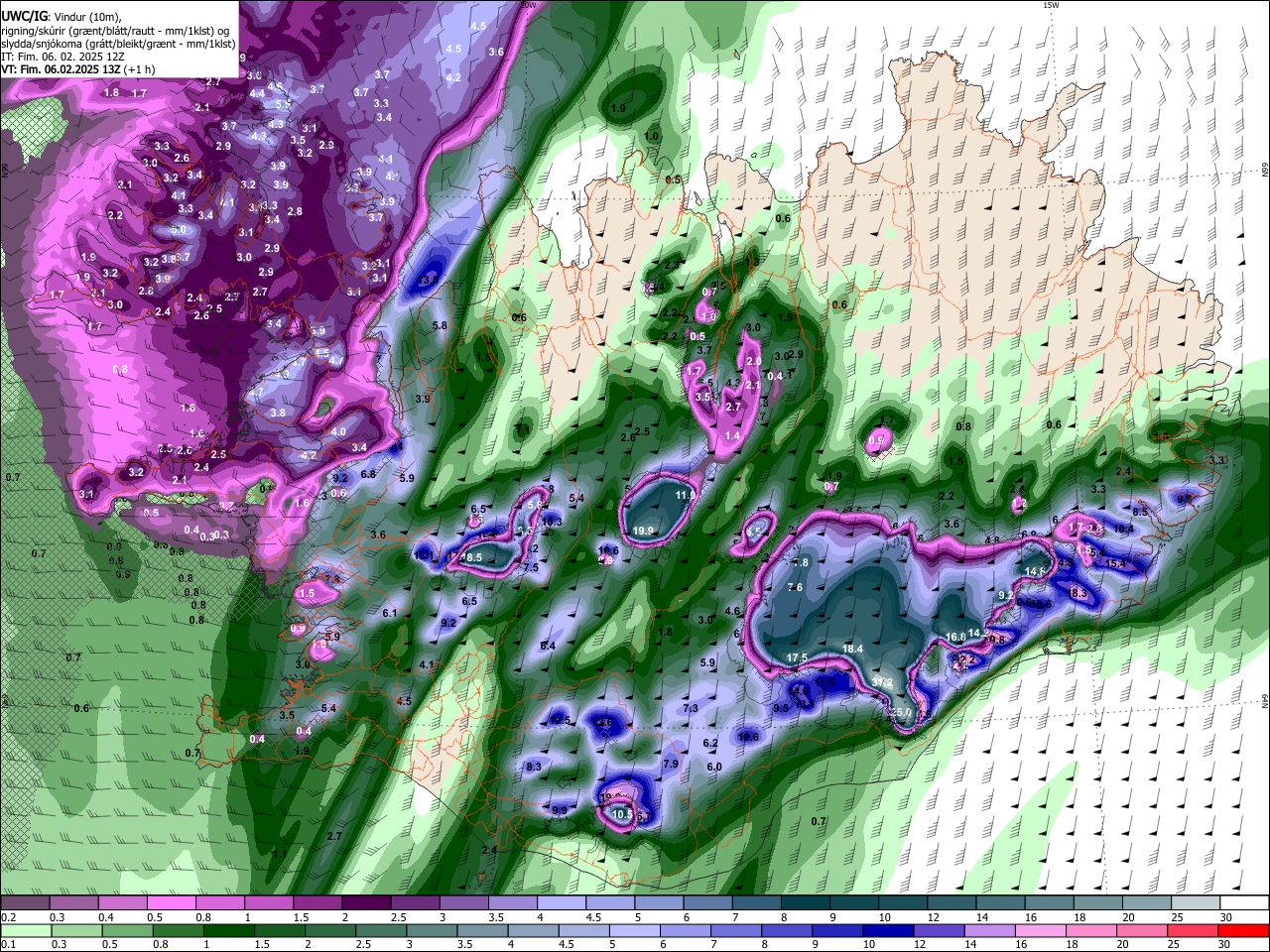Click the 7.9 precipitation value
The height and width of the screenshot is (952, 1270).
[670, 764]
